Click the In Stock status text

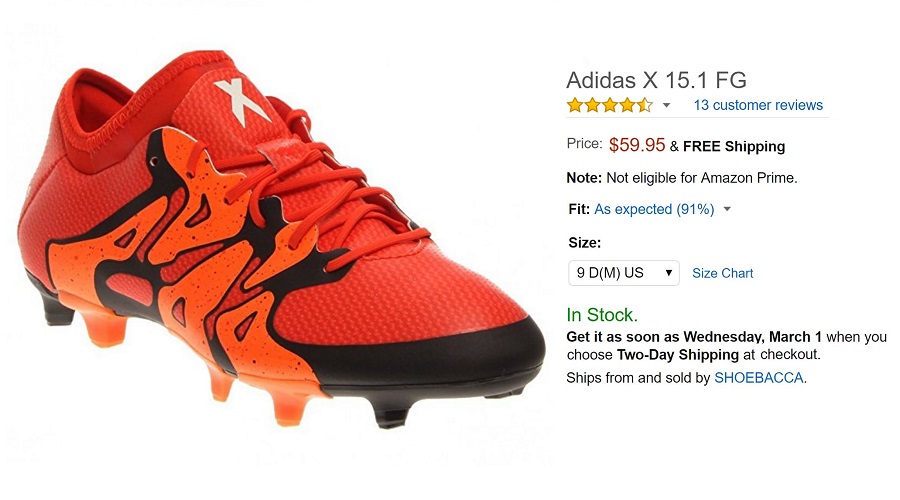tap(602, 315)
